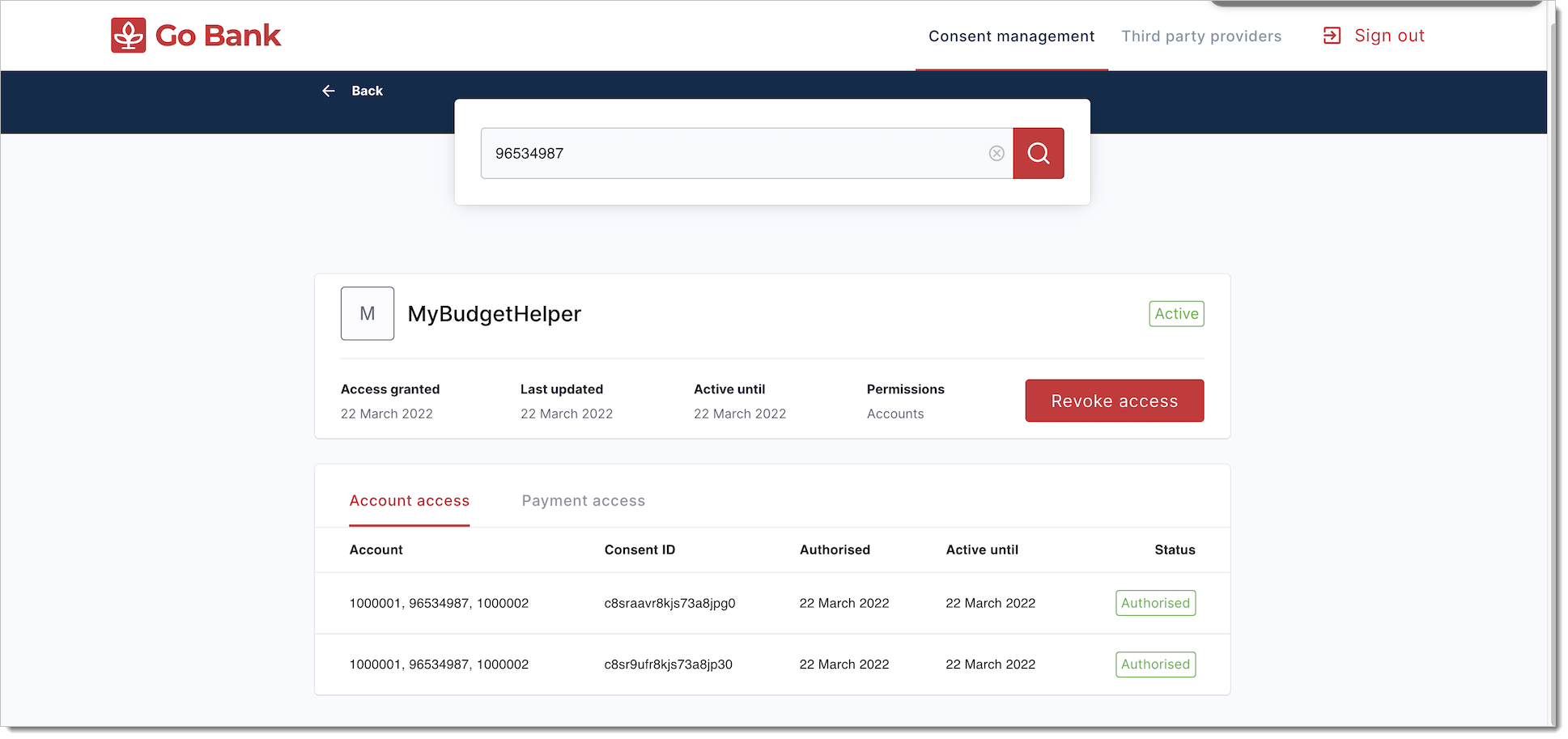Click the account numbers in the second table row
The height and width of the screenshot is (739, 1568).
439,665
